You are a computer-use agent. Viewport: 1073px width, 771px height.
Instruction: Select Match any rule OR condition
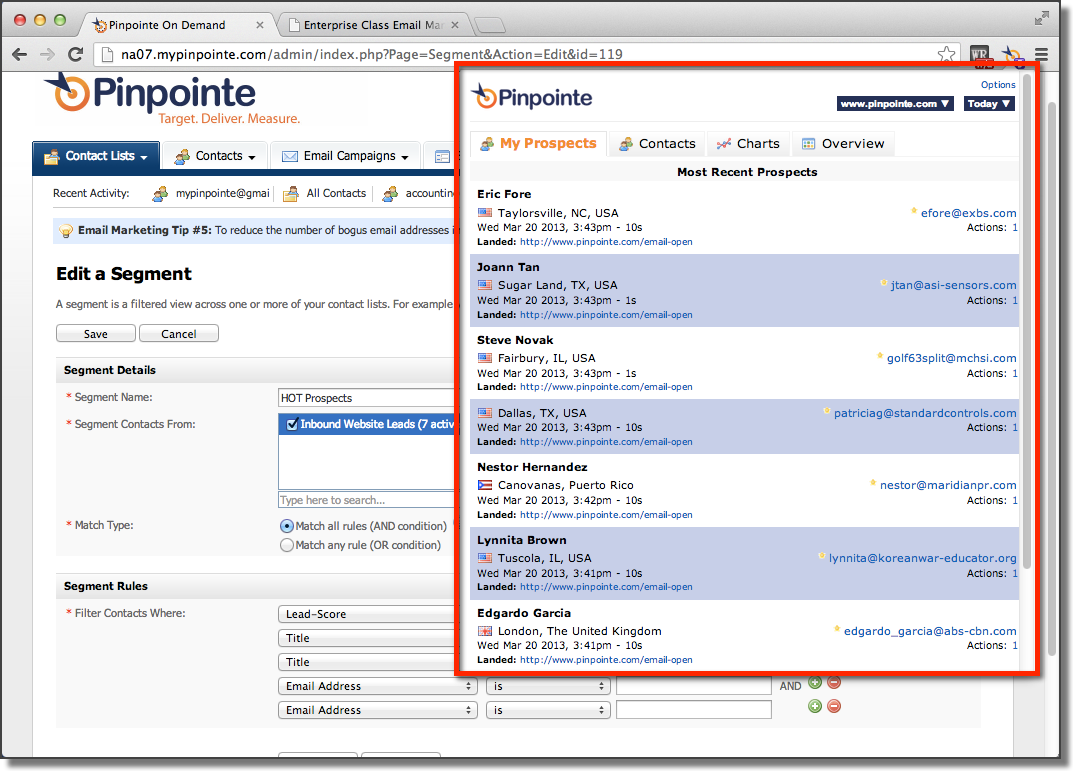tap(285, 545)
